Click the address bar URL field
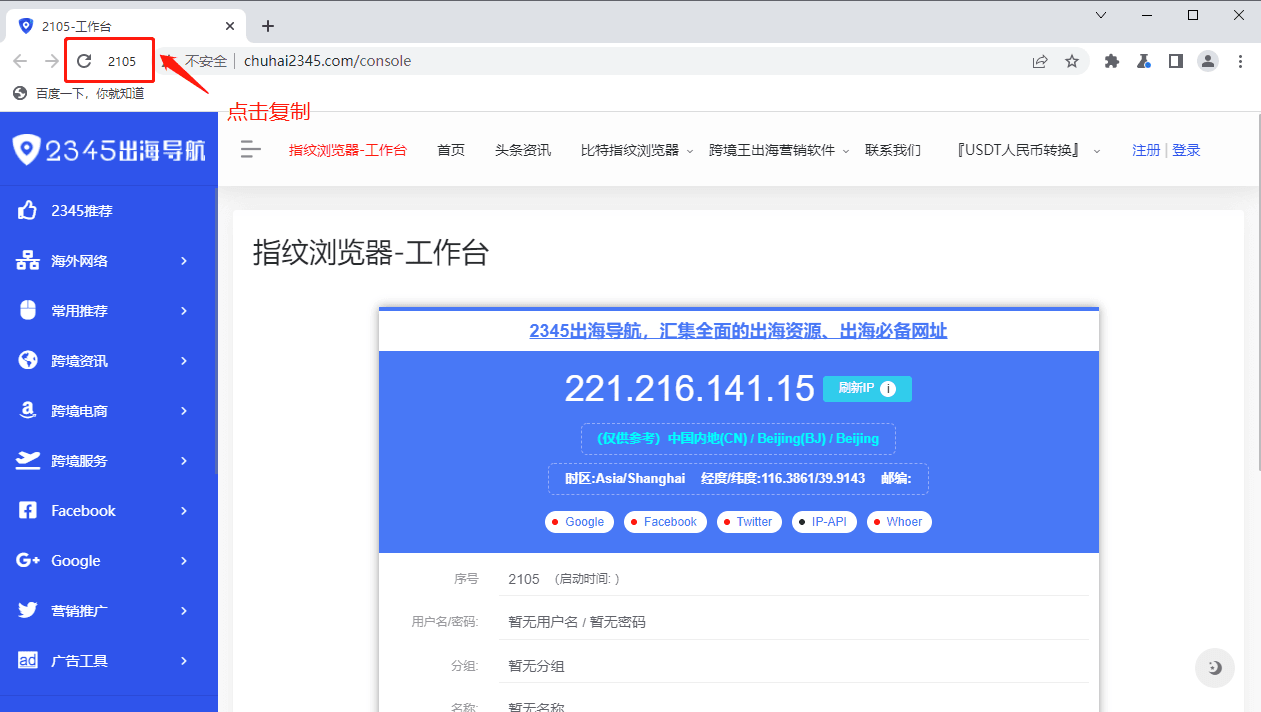 (x=600, y=61)
